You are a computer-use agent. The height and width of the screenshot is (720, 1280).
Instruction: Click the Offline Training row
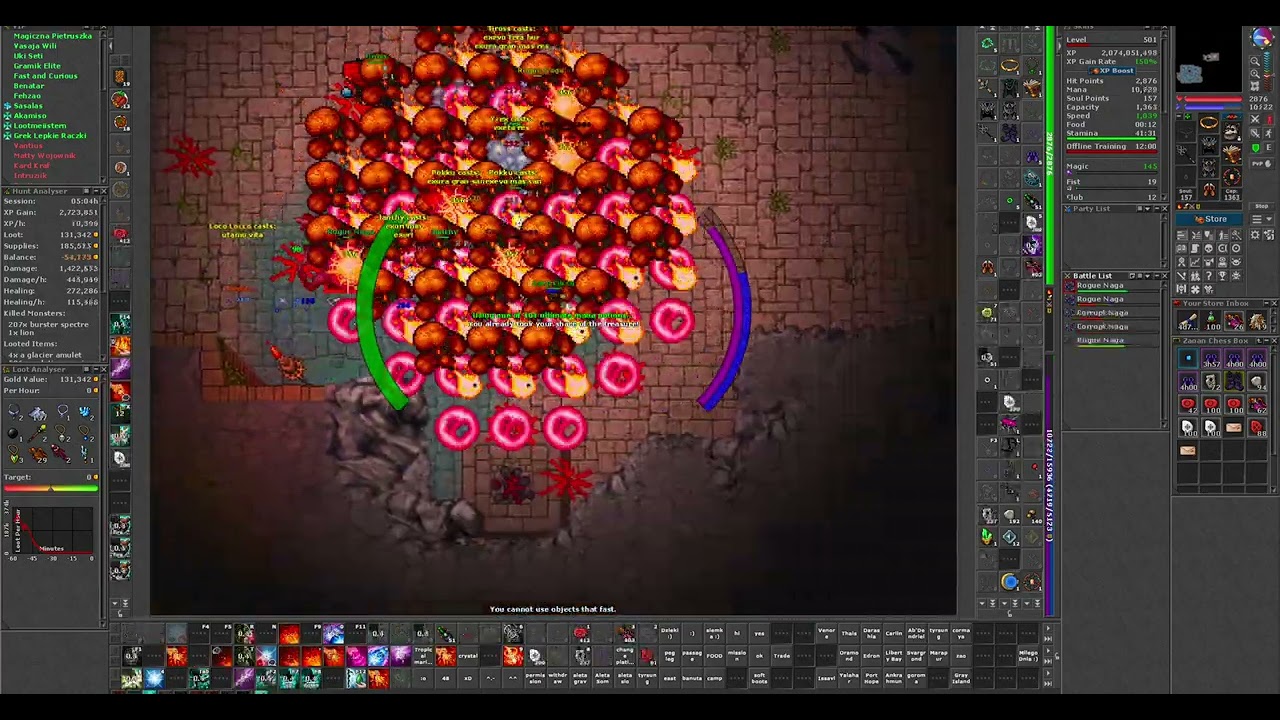pos(1110,146)
